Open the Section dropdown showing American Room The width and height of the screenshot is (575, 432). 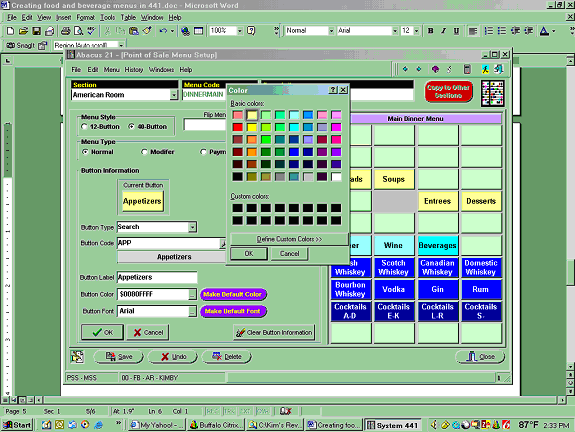click(174, 95)
